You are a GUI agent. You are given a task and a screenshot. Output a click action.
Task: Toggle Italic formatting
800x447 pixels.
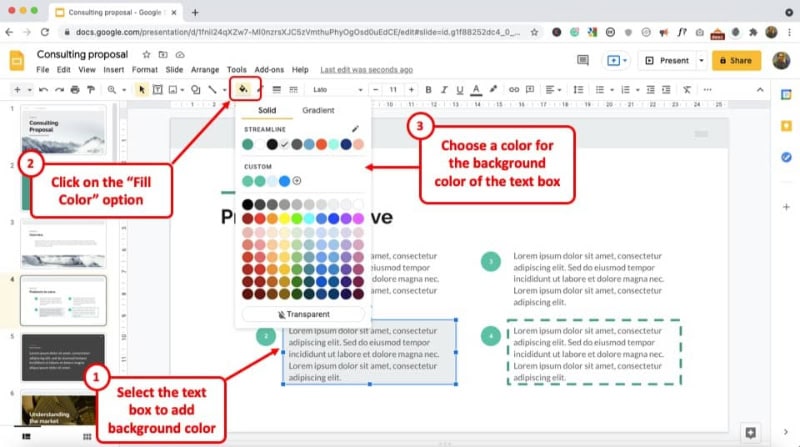(444, 90)
